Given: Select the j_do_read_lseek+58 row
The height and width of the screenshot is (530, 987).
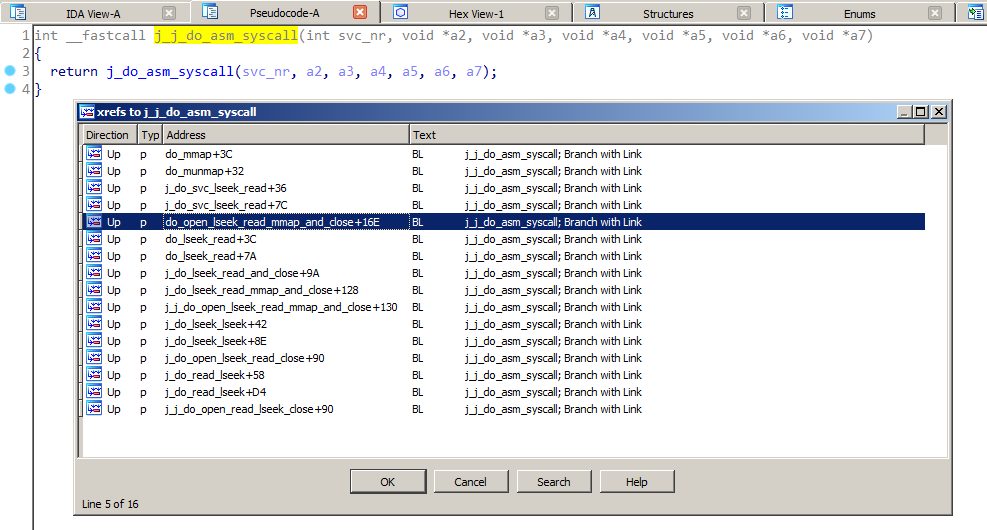Looking at the screenshot, I should click(x=504, y=375).
